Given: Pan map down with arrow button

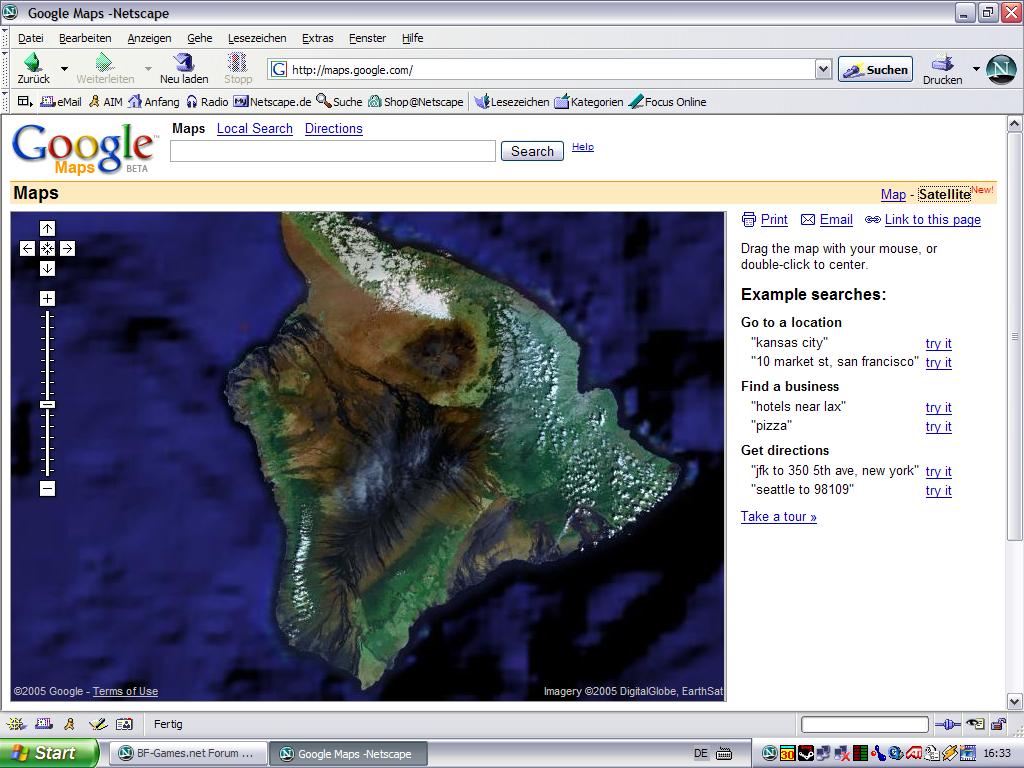Looking at the screenshot, I should click(47, 268).
